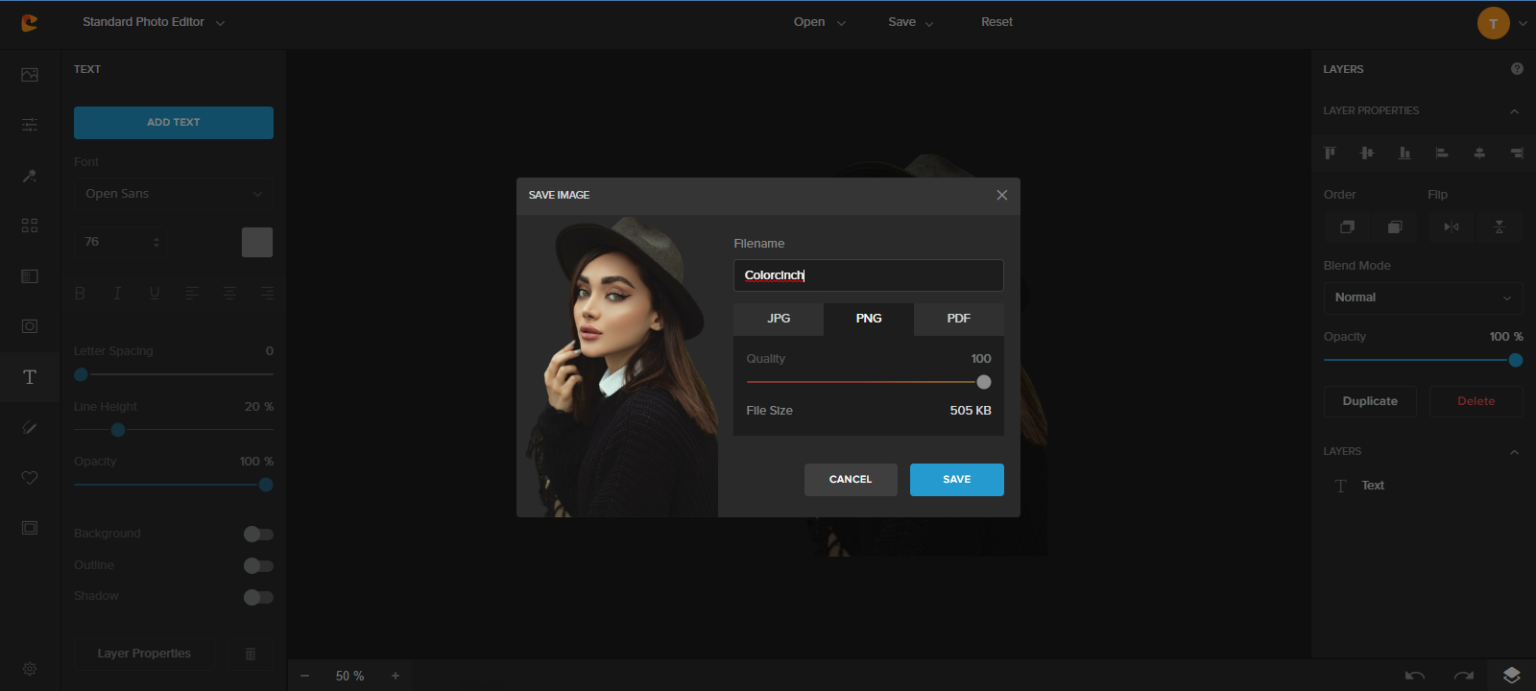Open the Open Sans font dropdown

174,194
